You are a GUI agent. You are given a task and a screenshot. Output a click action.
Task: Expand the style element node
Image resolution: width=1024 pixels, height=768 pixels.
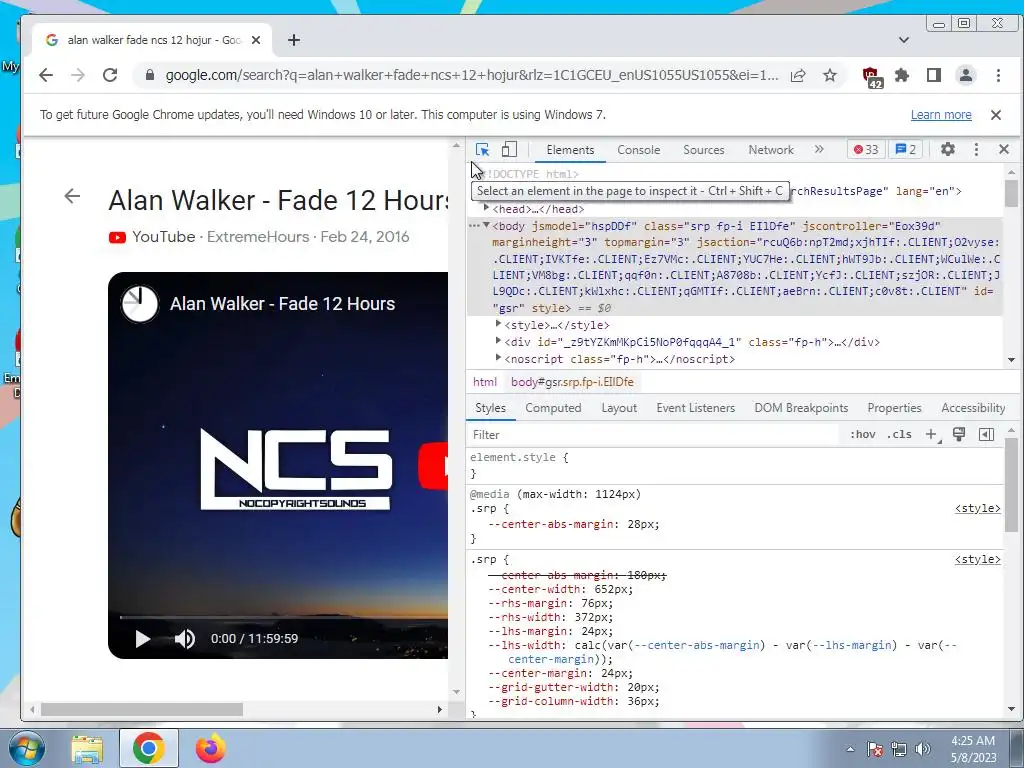(x=498, y=324)
